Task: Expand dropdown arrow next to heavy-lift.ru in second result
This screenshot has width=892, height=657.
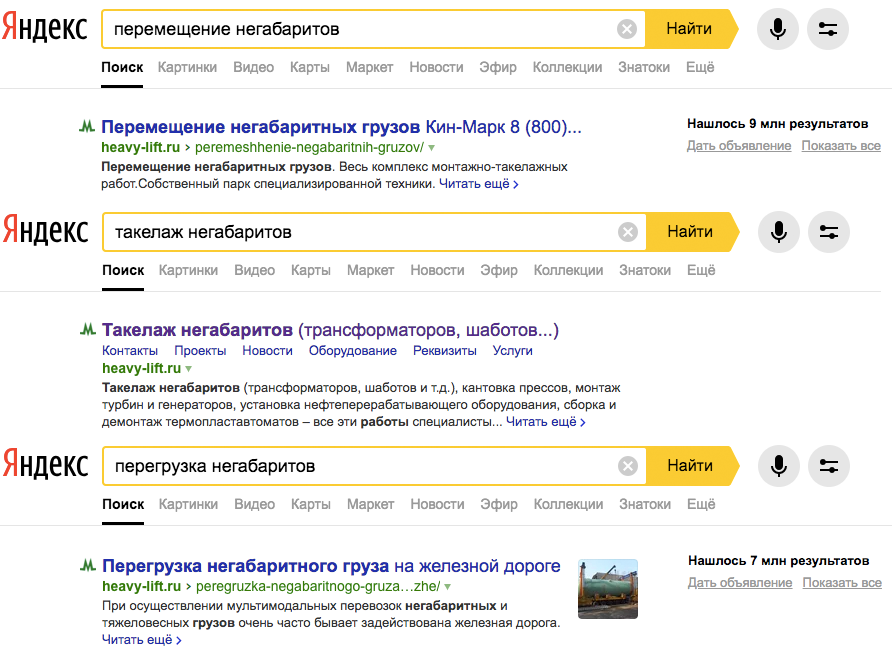Action: coord(189,369)
